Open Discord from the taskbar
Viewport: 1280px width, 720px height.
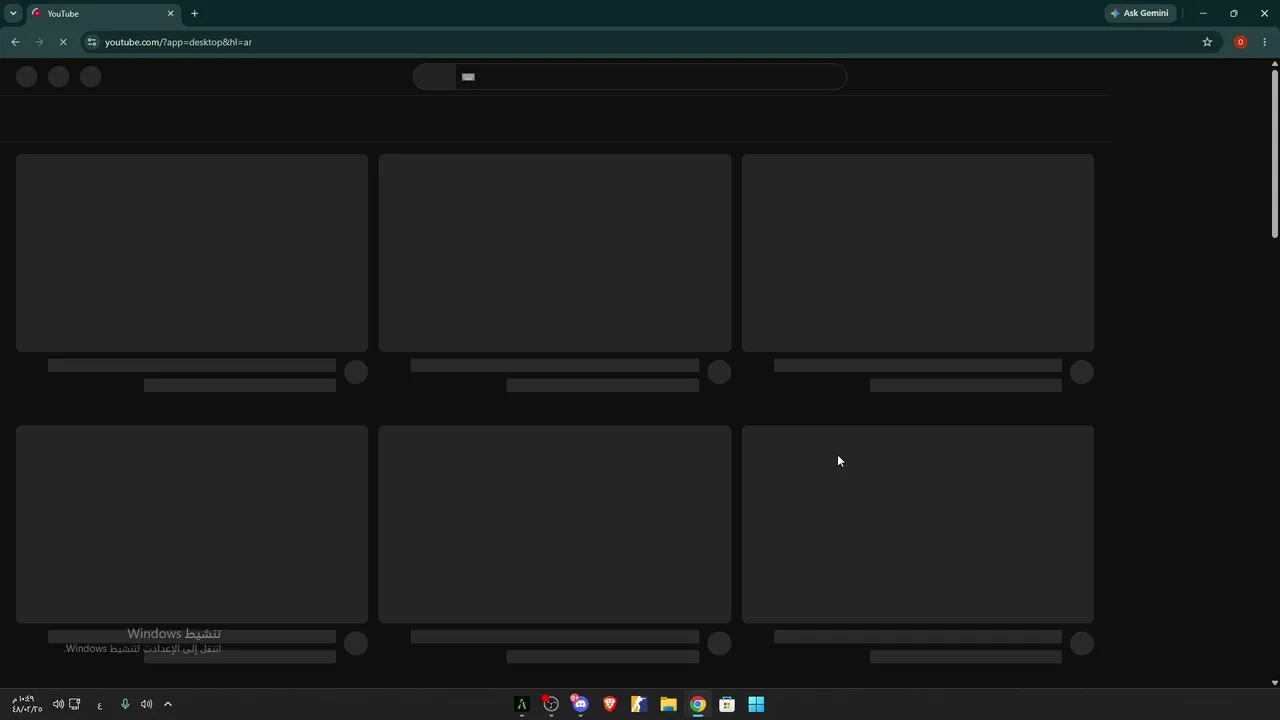(x=580, y=704)
